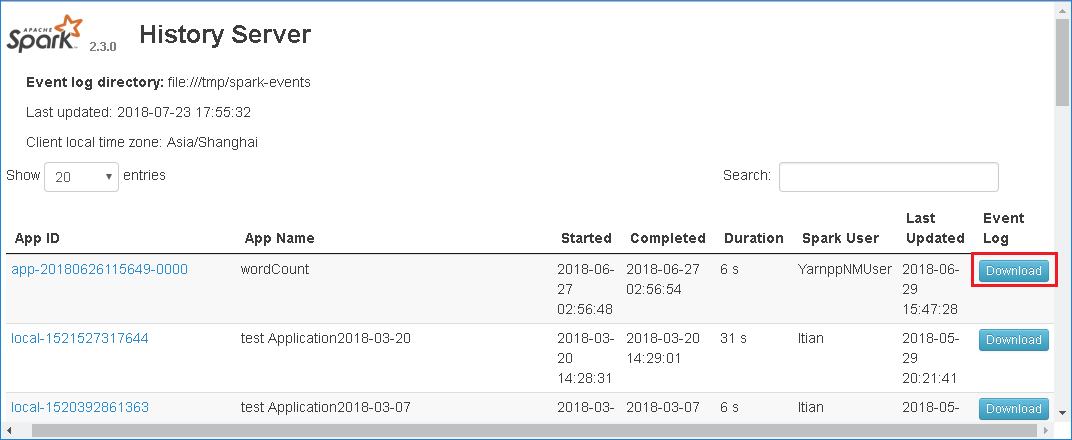
Task: Open local-1521527317644 application link
Action: [80, 338]
